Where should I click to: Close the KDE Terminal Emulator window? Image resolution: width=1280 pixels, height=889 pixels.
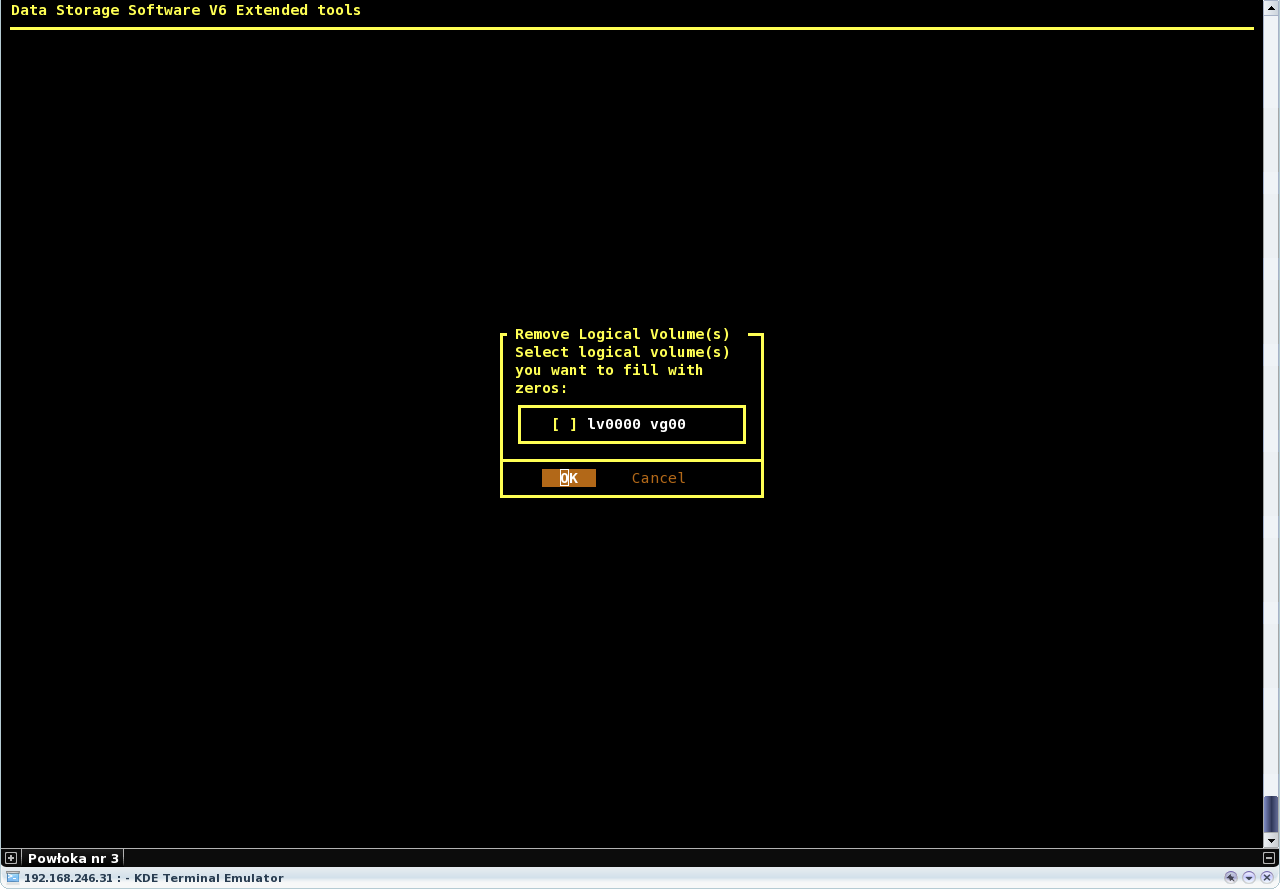[1267, 878]
